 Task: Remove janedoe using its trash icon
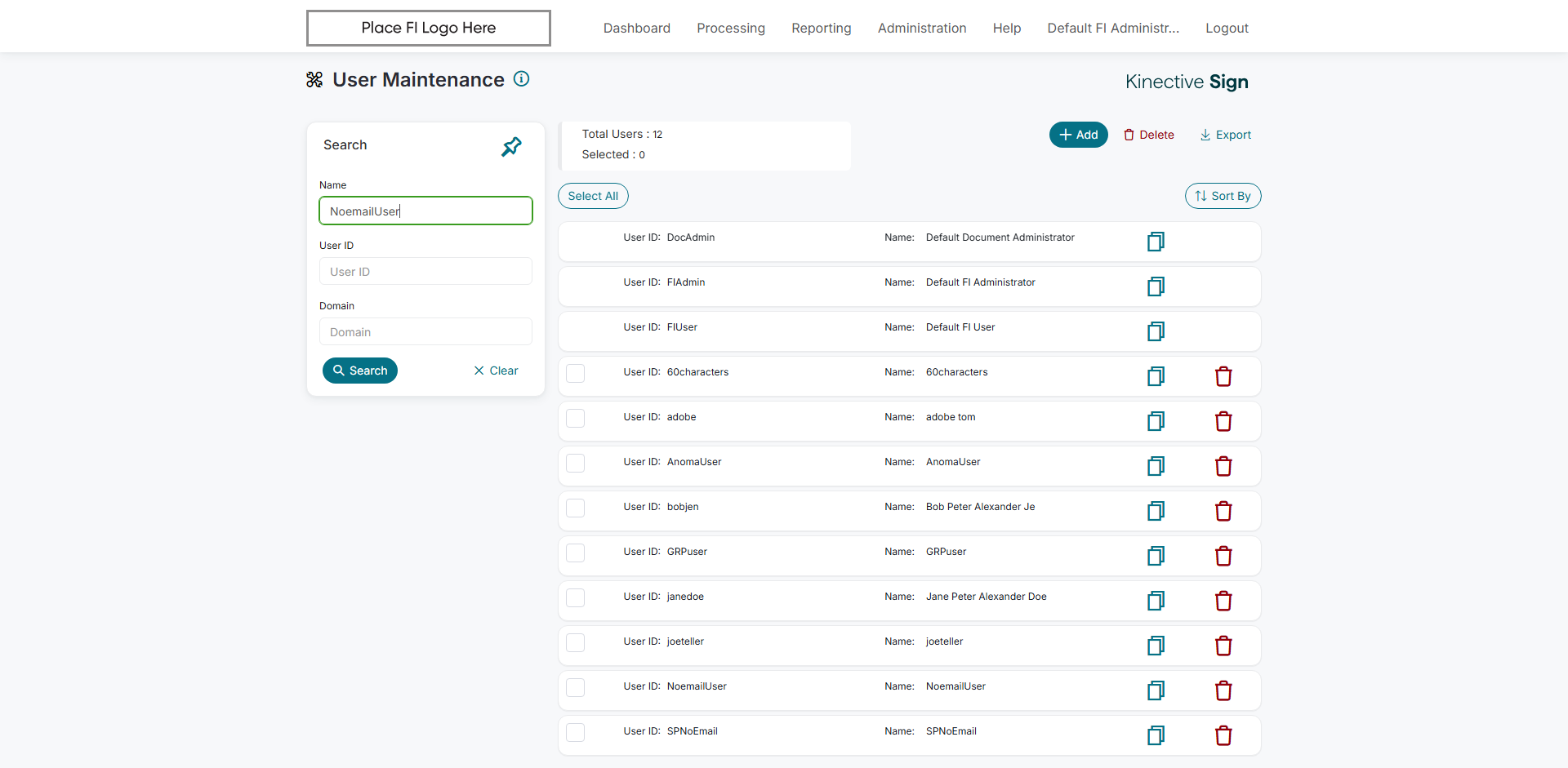click(1223, 601)
